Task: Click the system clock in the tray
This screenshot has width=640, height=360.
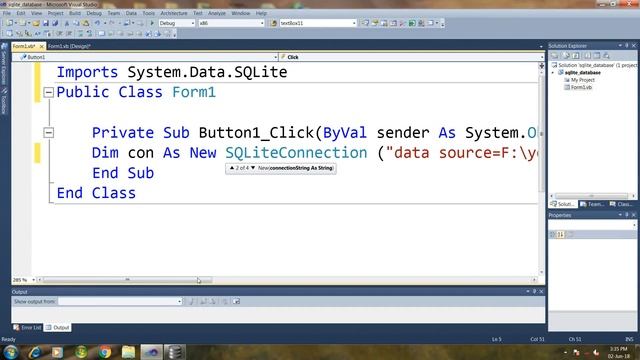Action: click(x=619, y=353)
